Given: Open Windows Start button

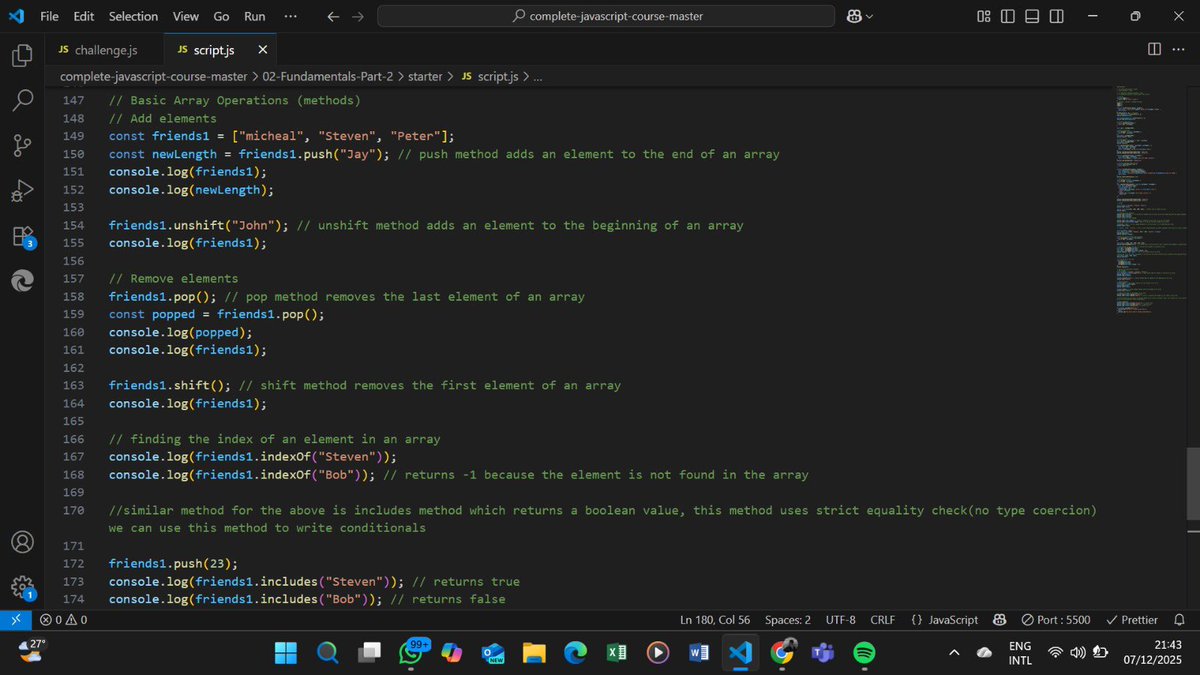Looking at the screenshot, I should (x=285, y=652).
